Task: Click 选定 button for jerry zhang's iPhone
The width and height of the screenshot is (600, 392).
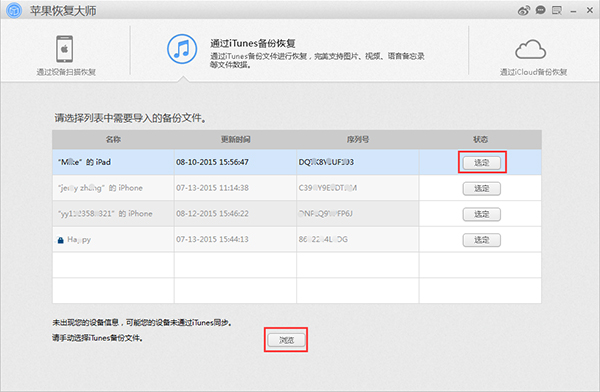Action: [x=482, y=188]
